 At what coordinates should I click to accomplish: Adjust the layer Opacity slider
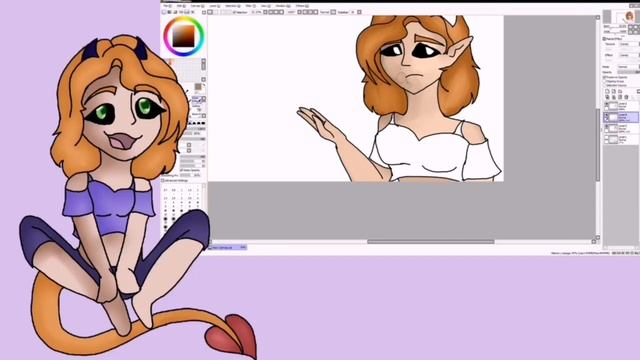click(x=629, y=72)
